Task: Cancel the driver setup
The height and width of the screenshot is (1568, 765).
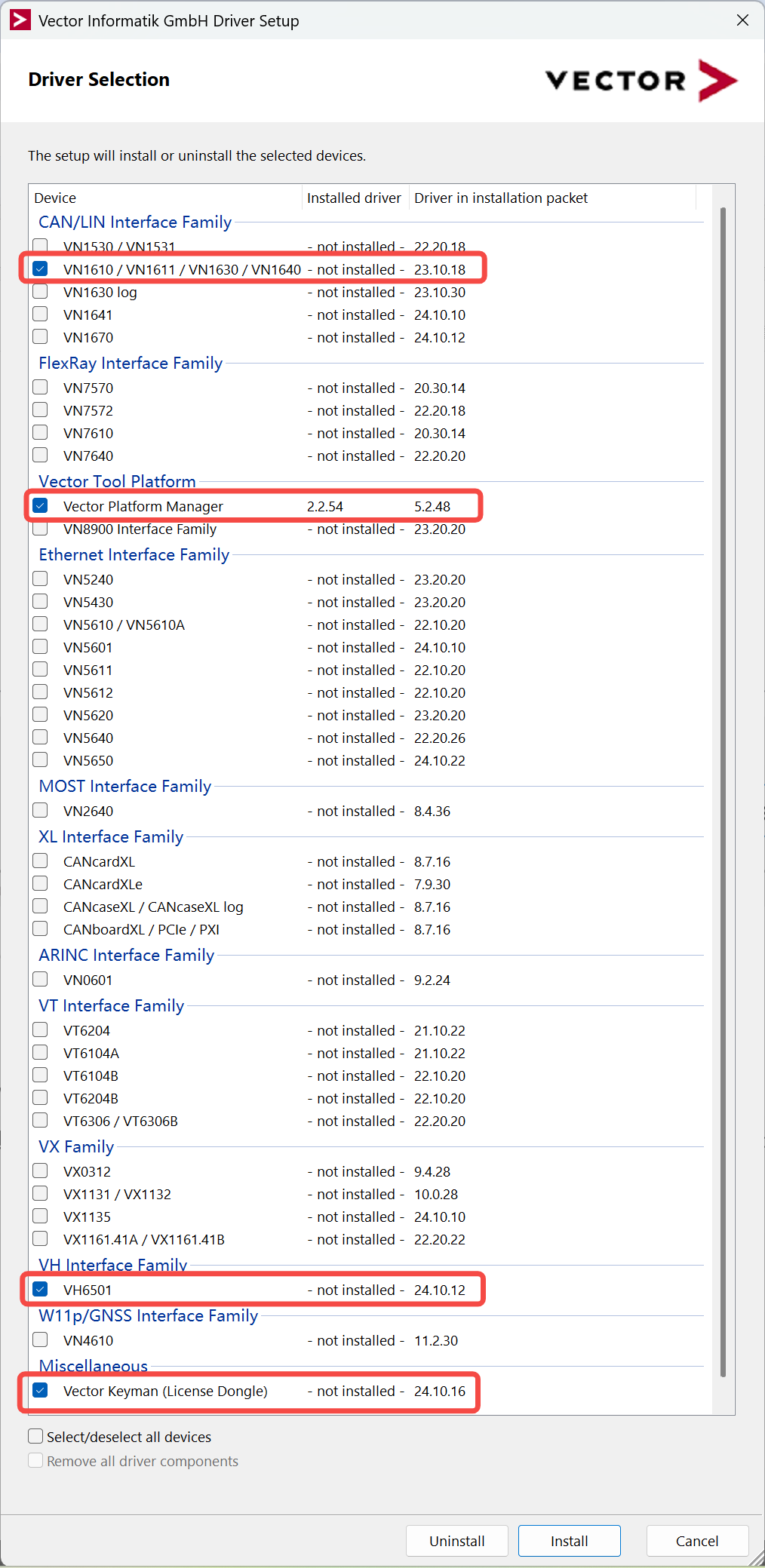Action: click(x=697, y=1541)
